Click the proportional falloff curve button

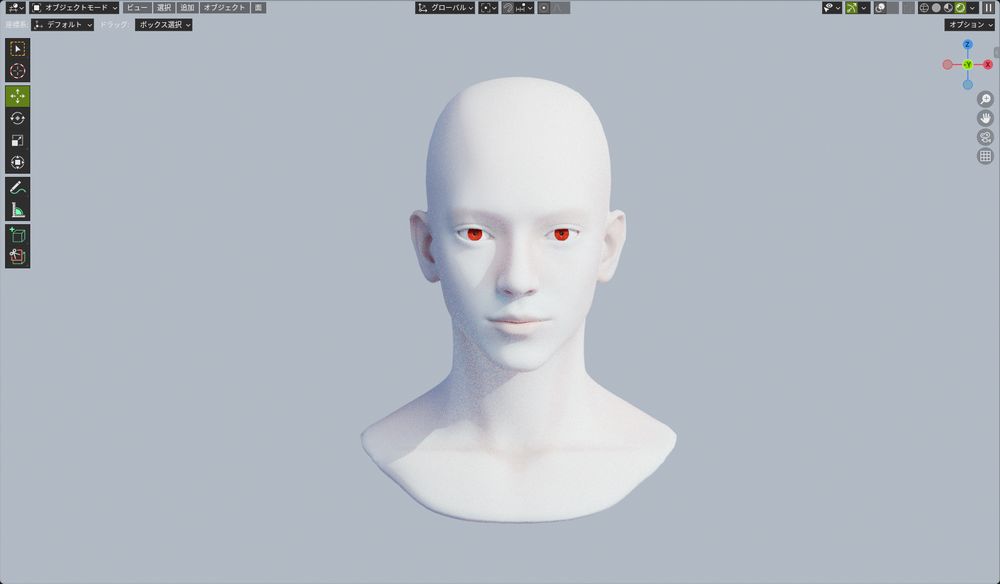pos(561,8)
